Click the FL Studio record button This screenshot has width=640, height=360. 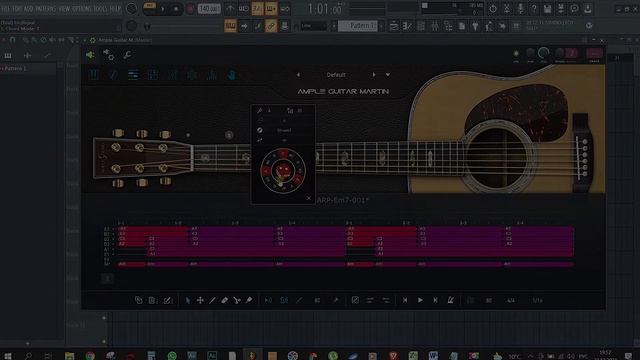coord(190,9)
